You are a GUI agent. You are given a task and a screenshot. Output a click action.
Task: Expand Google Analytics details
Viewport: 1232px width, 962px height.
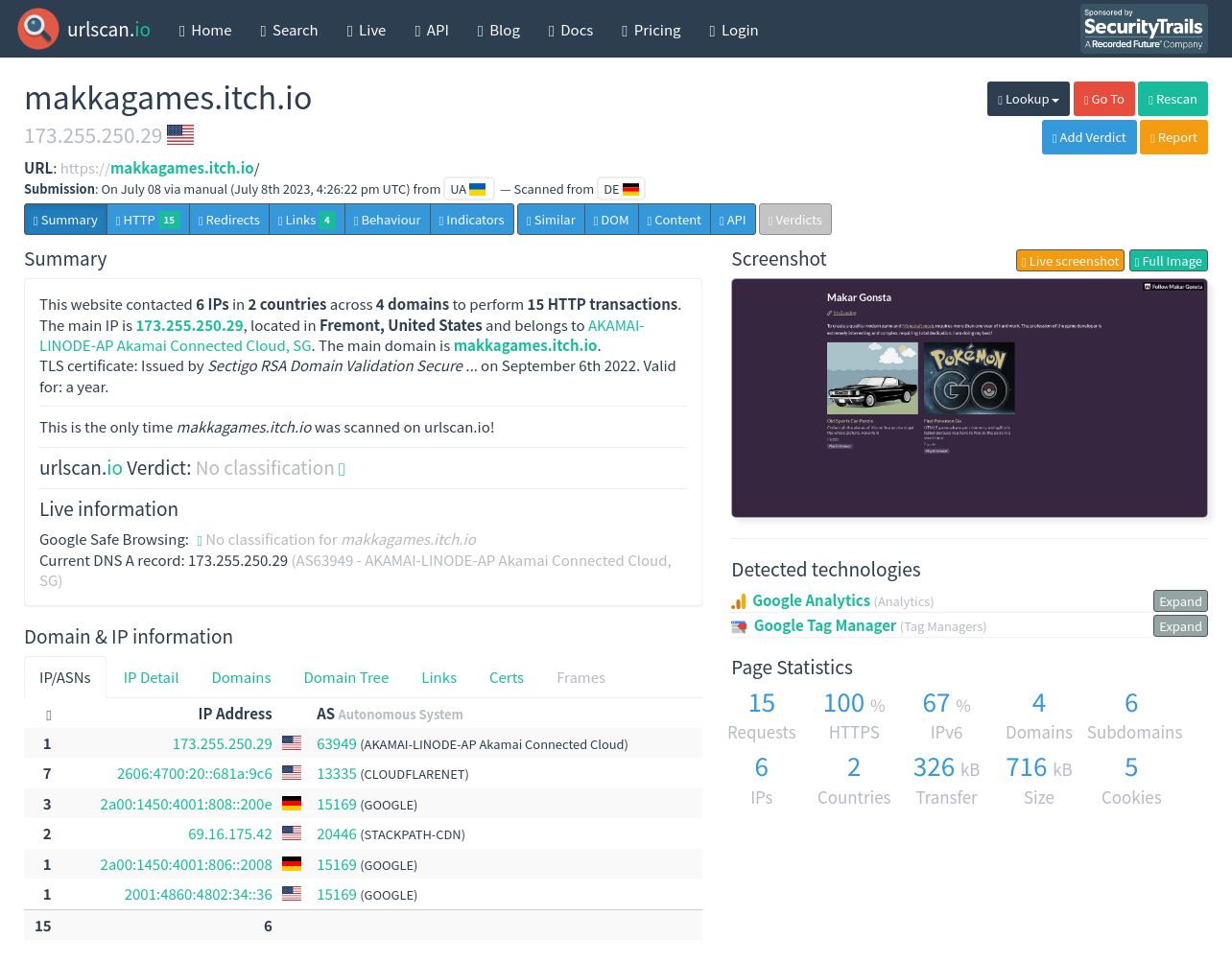(1180, 601)
